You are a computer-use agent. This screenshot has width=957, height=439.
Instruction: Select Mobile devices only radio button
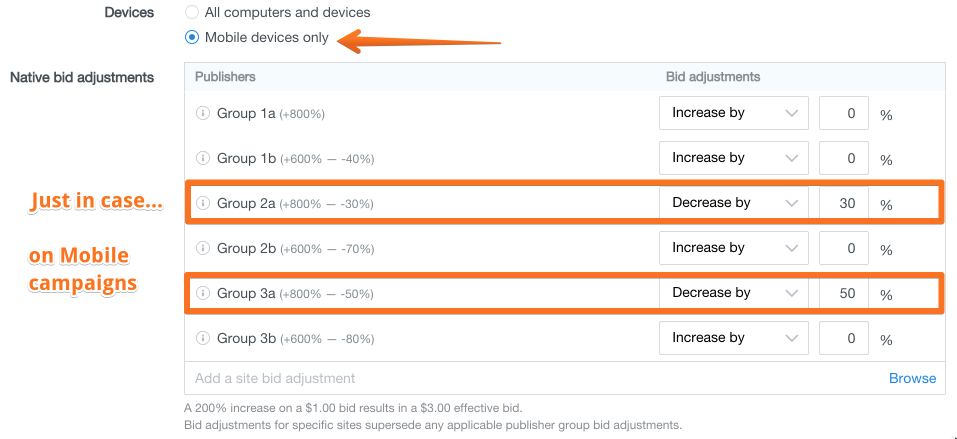click(192, 37)
